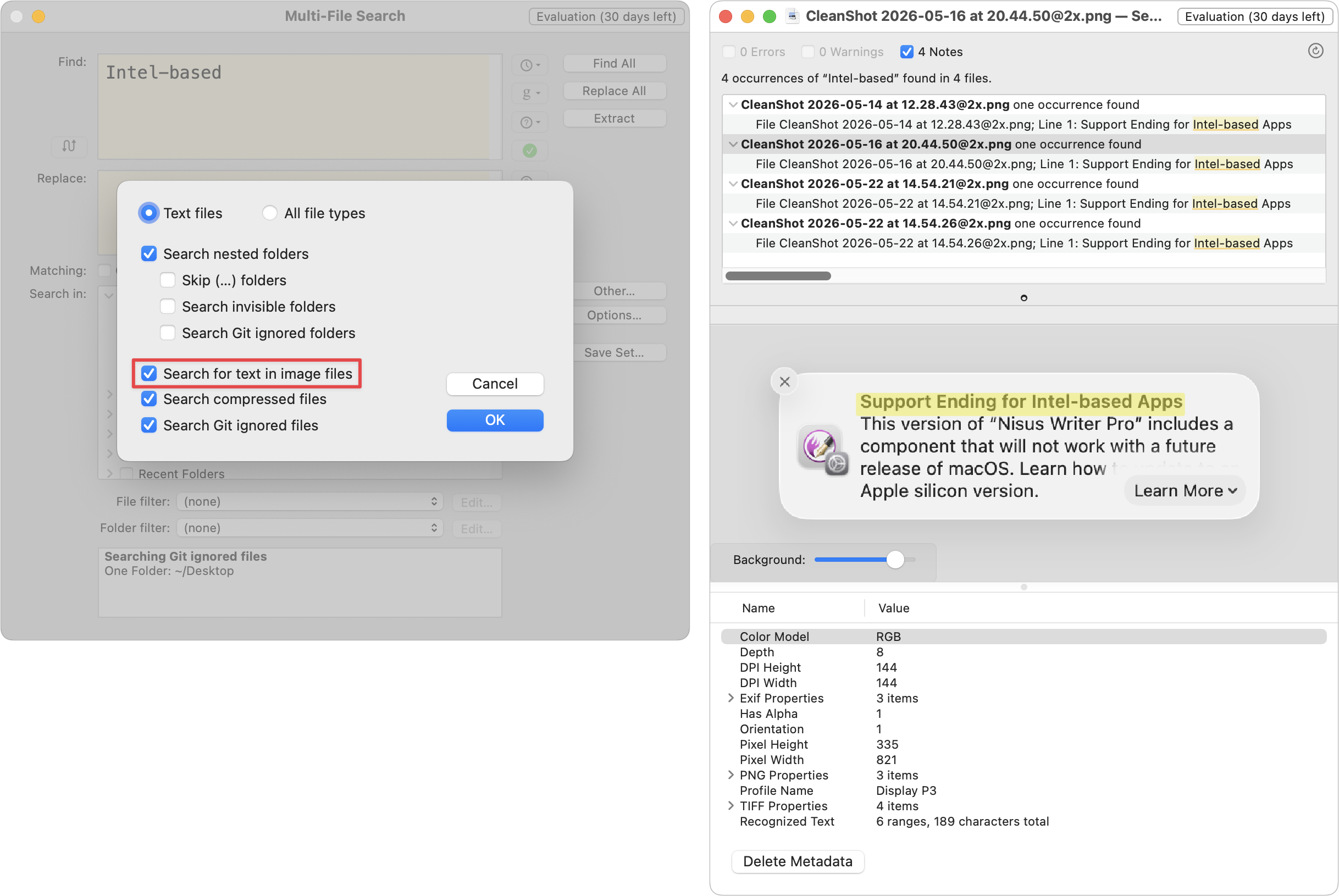This screenshot has width=1339, height=896.
Task: Click Delete Metadata button
Action: (798, 861)
